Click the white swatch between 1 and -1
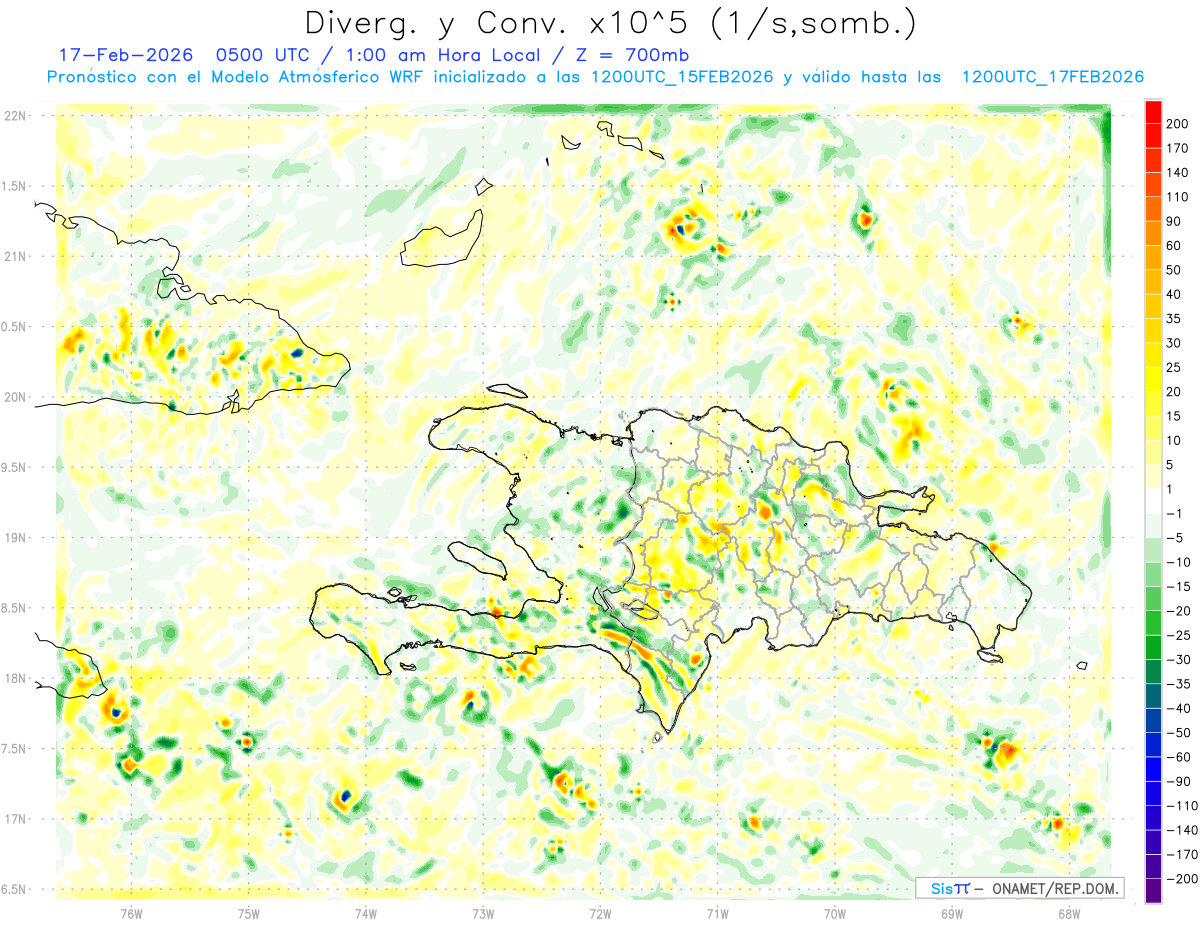 click(1153, 501)
